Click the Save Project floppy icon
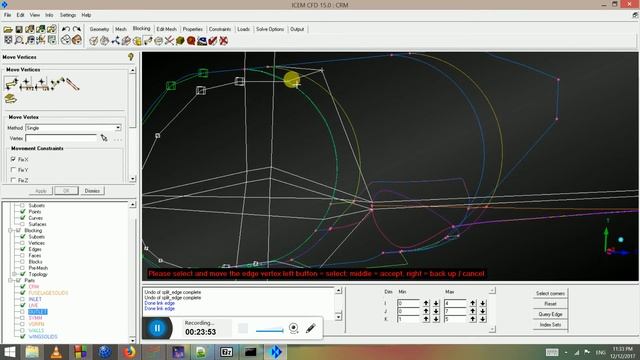The height and width of the screenshot is (360, 640). tap(19, 29)
